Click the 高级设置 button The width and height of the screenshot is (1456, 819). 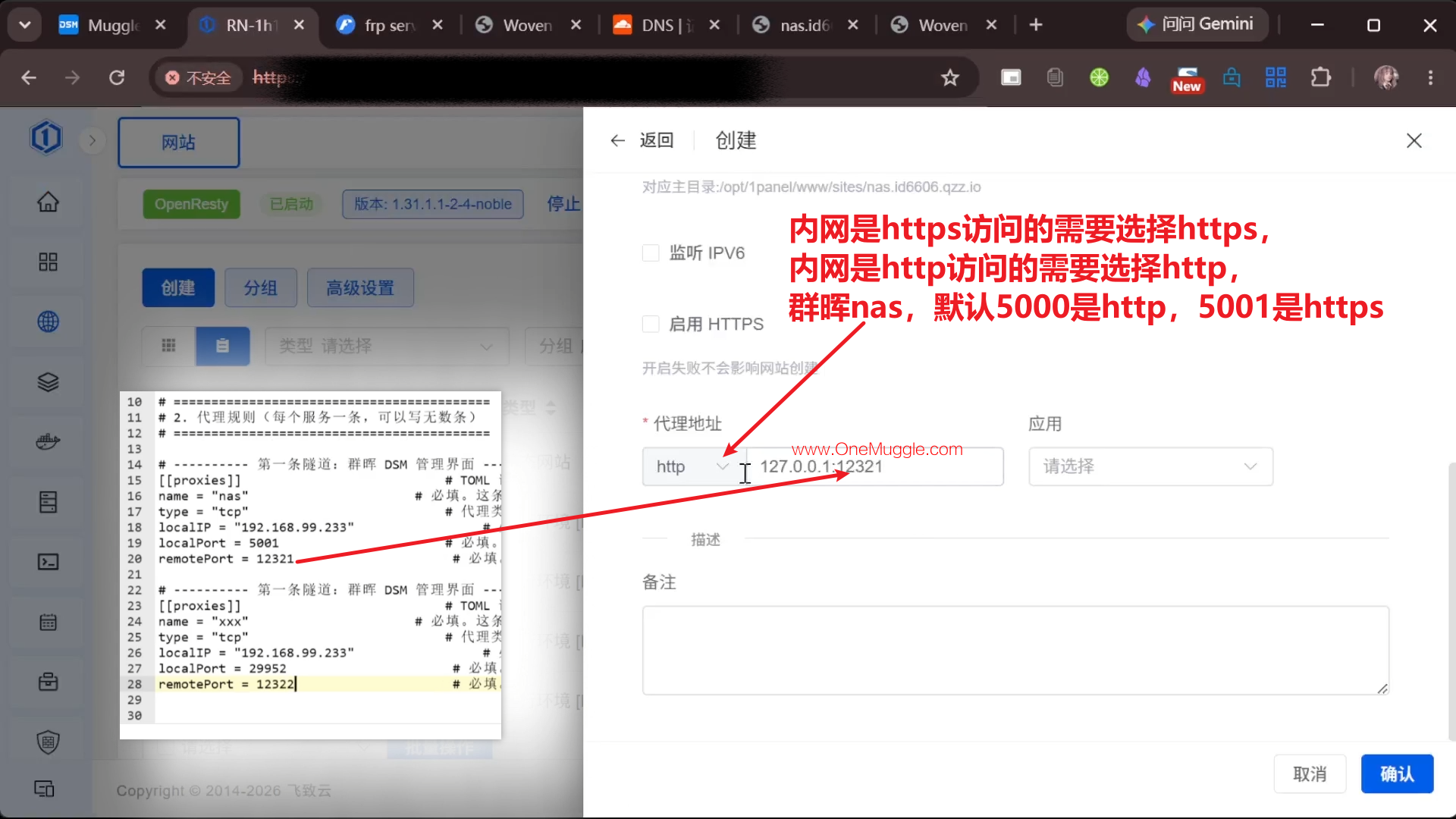click(360, 287)
